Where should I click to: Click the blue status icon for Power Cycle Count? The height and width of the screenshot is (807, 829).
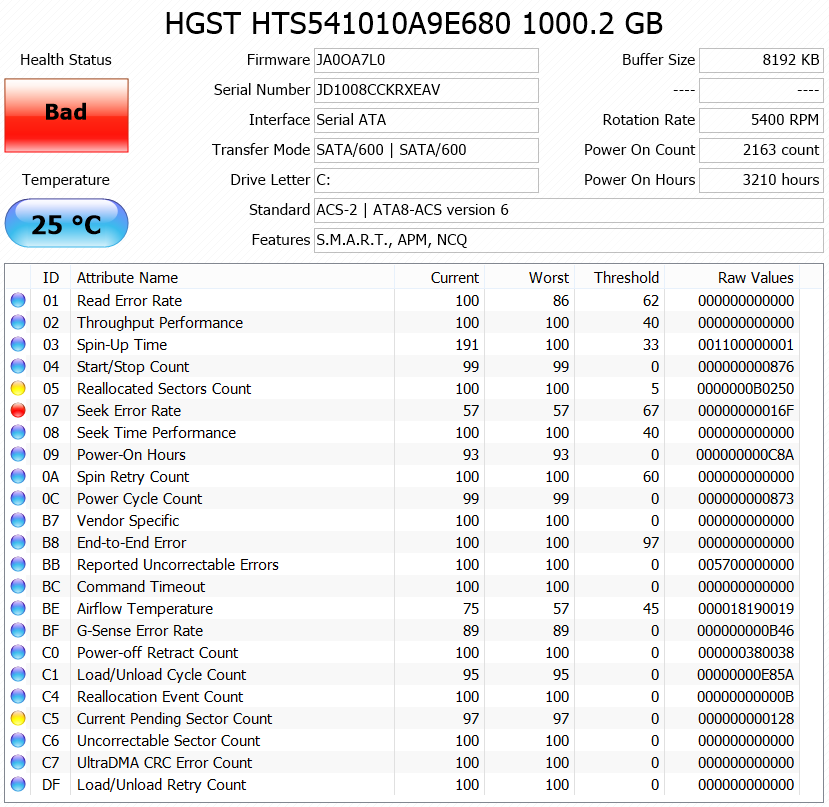tap(18, 499)
